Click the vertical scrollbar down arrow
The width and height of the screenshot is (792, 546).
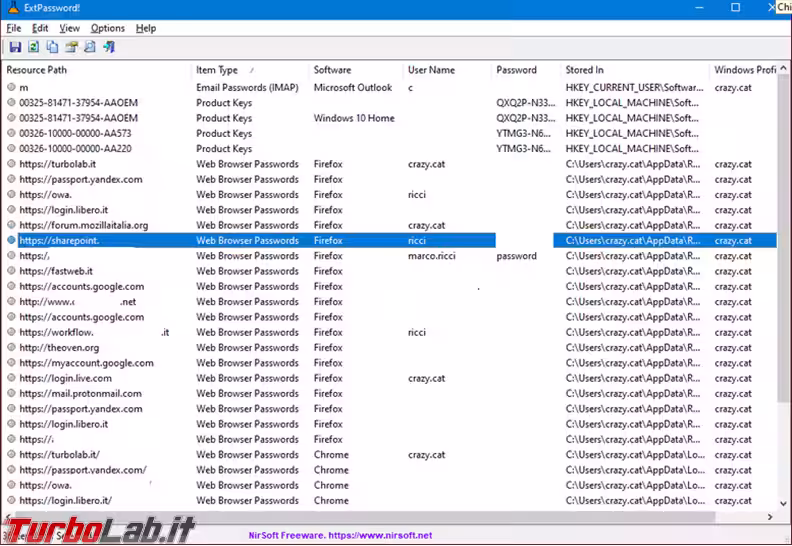(785, 505)
